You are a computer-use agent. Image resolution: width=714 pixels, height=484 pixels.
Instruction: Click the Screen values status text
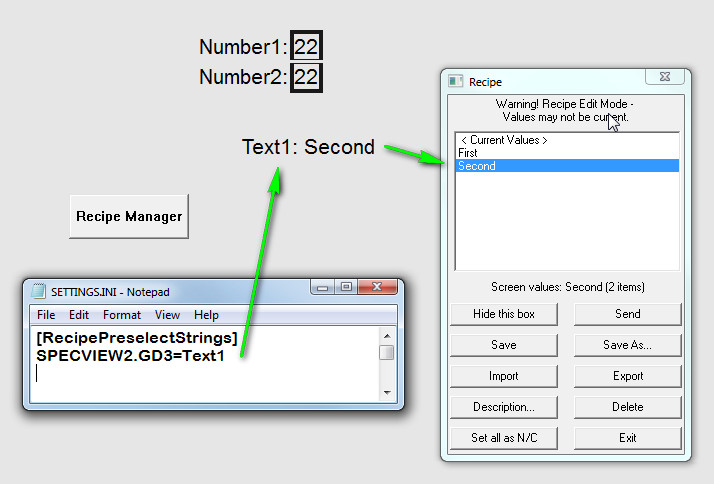567,287
